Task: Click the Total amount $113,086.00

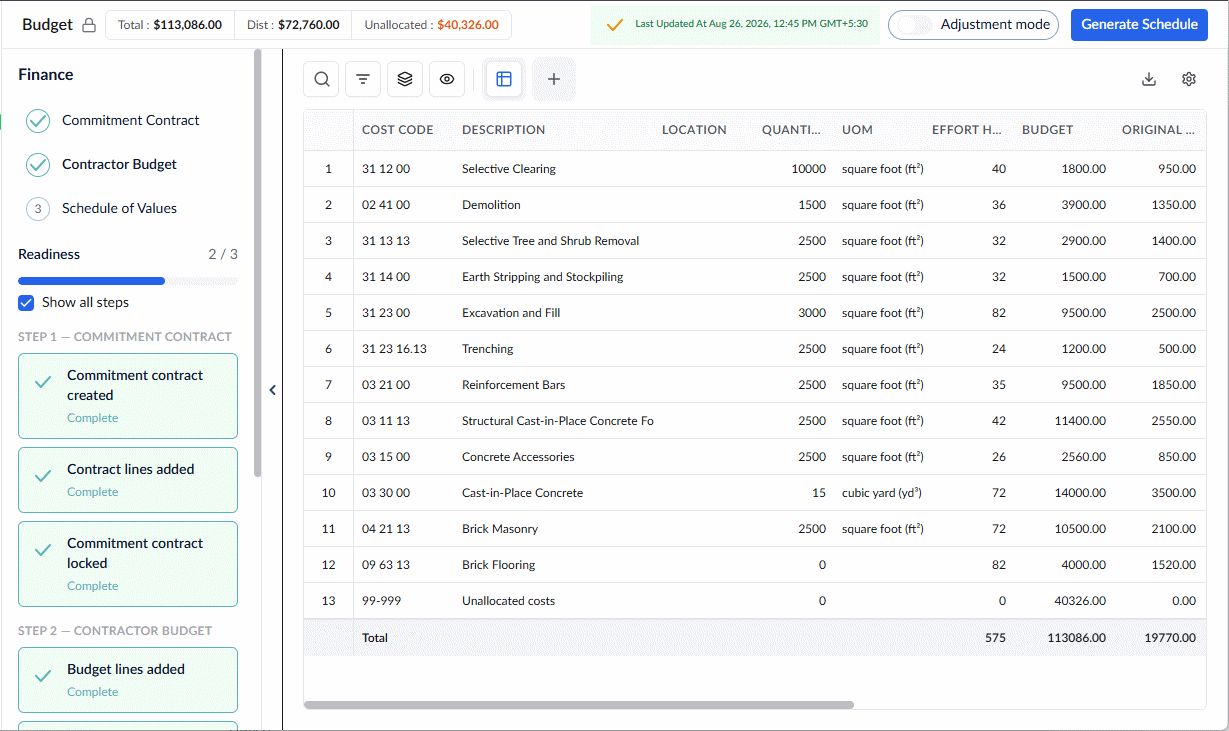Action: (188, 25)
